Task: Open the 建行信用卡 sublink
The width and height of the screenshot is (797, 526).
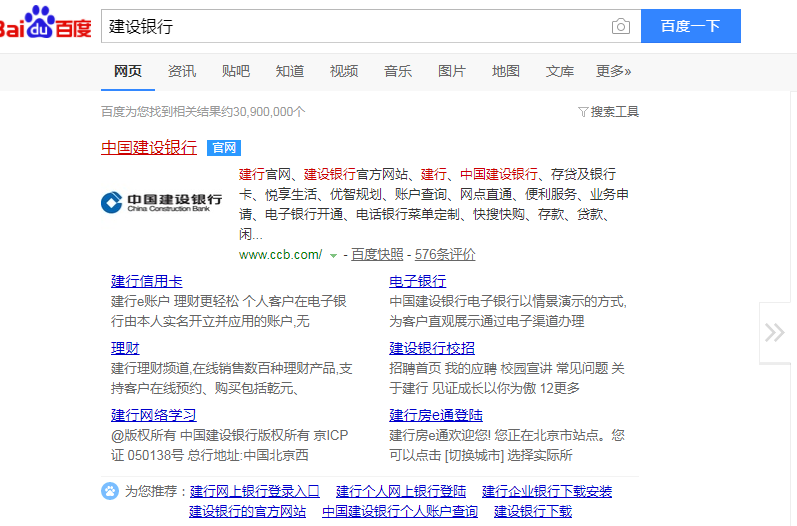Action: tap(147, 281)
